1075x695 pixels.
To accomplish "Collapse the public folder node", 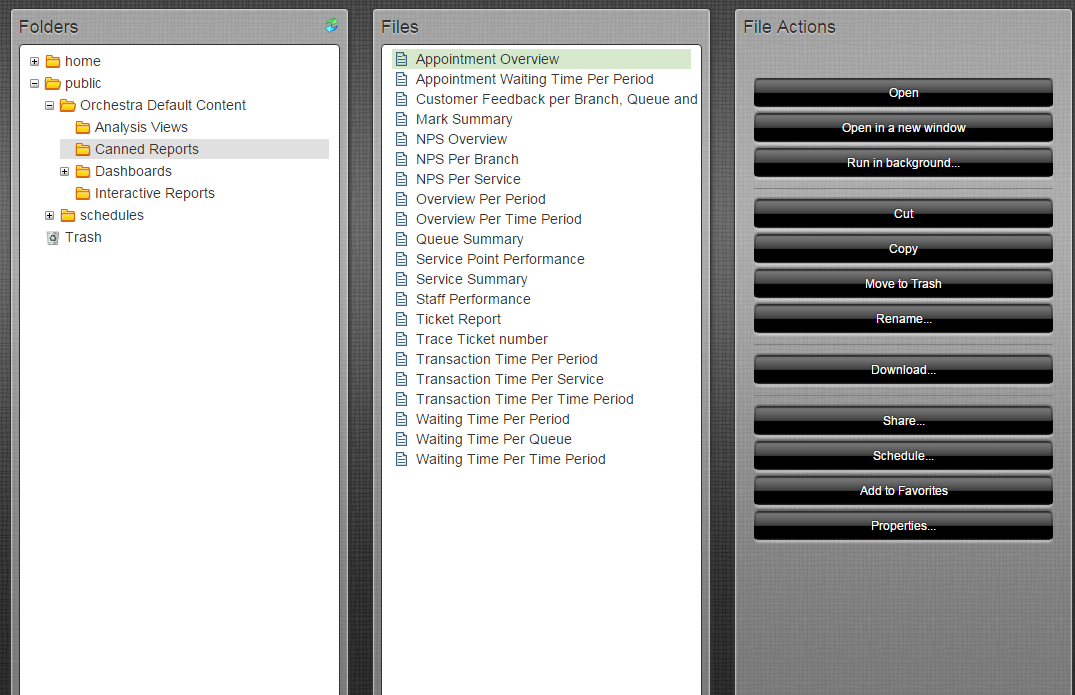I will click(x=35, y=84).
